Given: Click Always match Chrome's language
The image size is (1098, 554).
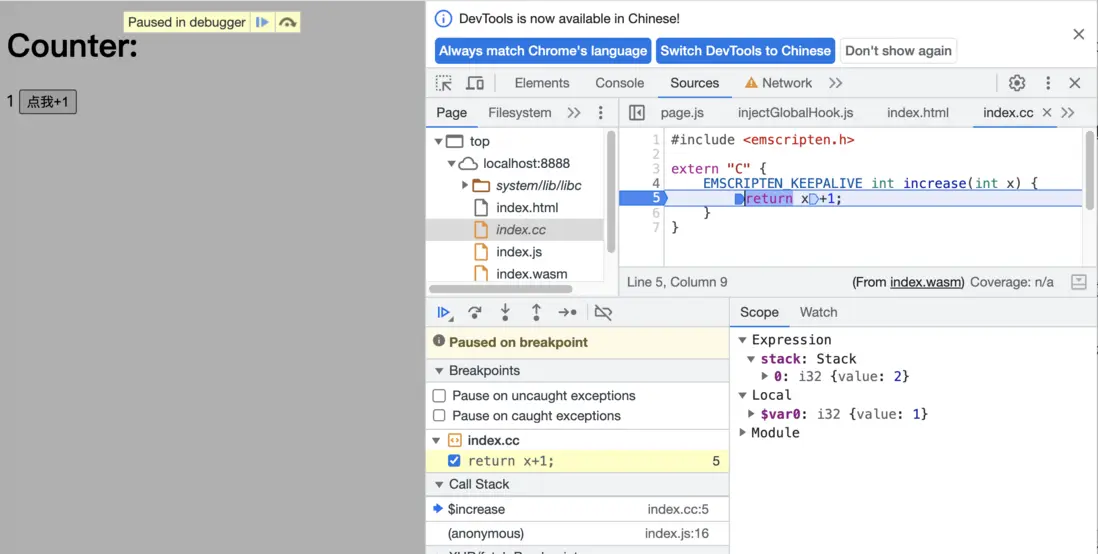Looking at the screenshot, I should 543,50.
